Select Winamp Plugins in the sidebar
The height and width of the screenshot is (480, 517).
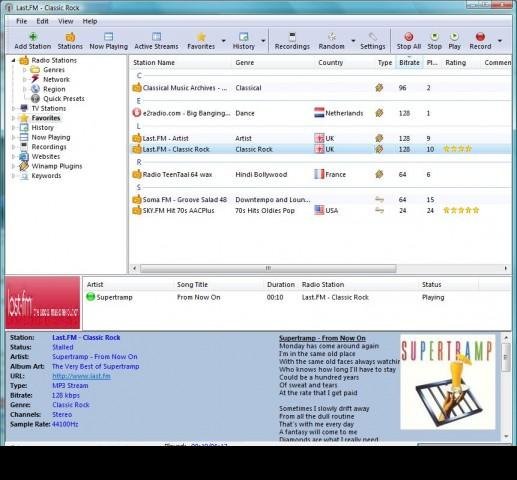coord(57,166)
